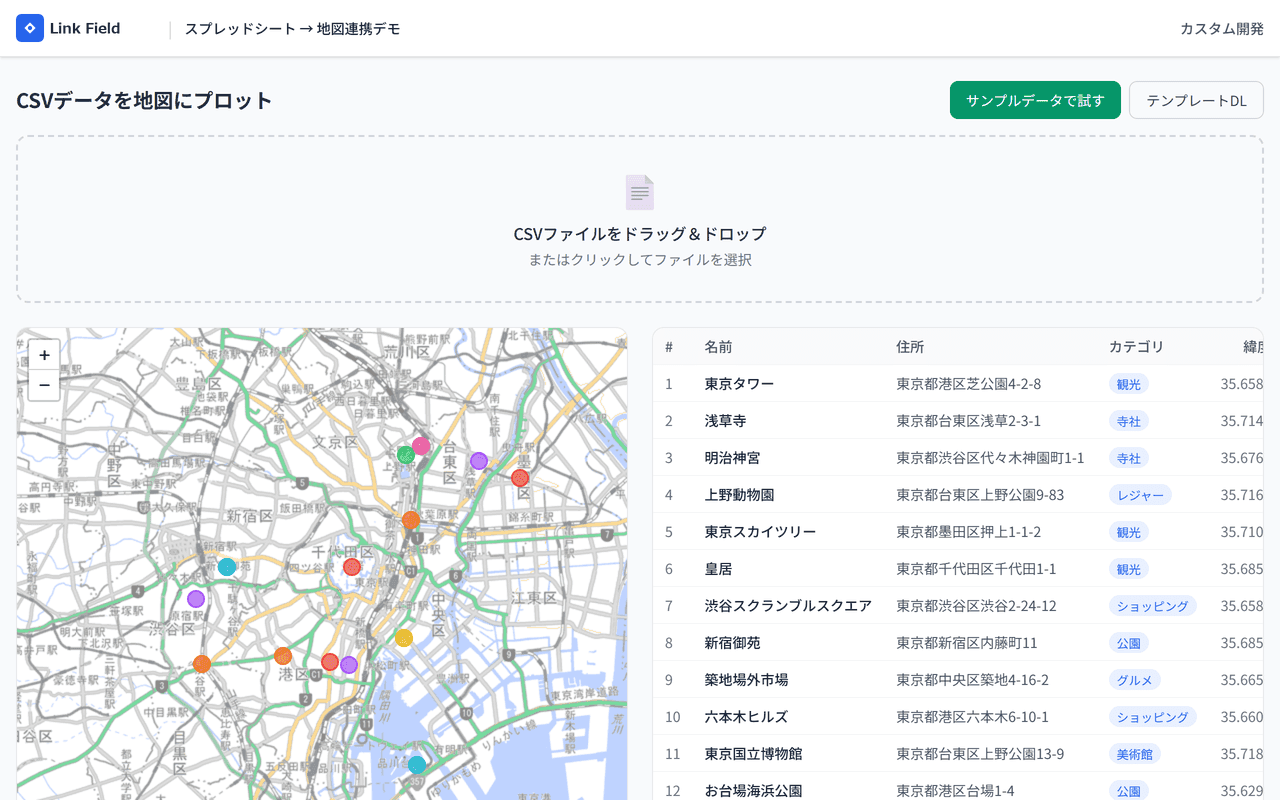Click address 東京都墨田区押上1-1-2
The height and width of the screenshot is (800, 1280).
[x=969, y=532]
